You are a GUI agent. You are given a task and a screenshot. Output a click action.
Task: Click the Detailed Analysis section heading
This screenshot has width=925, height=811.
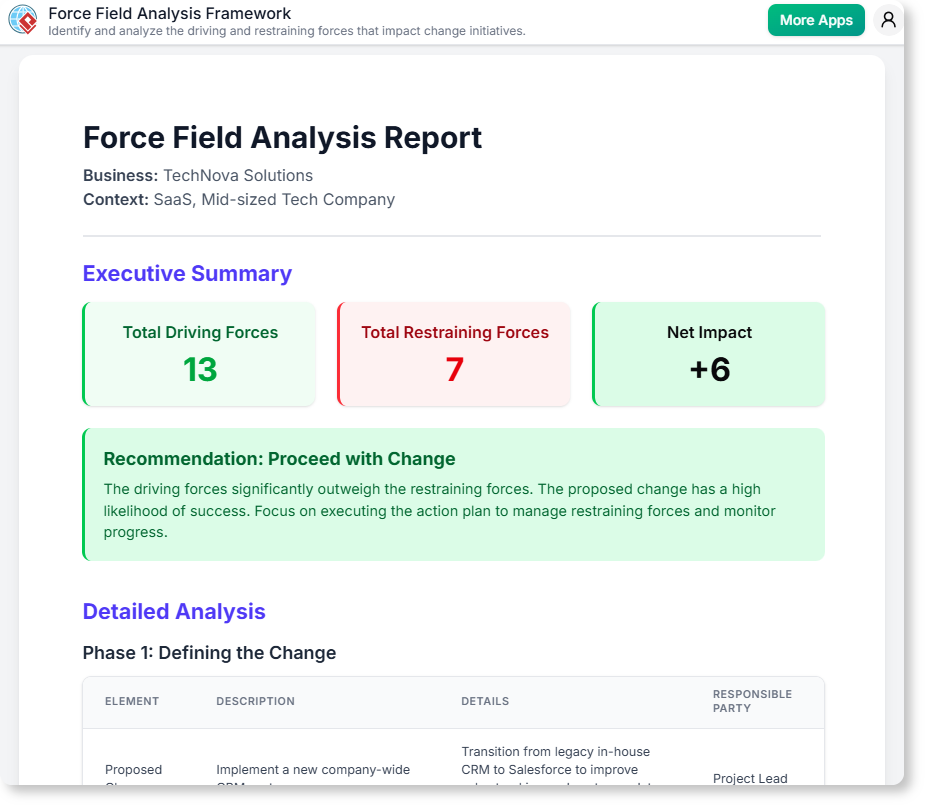(x=174, y=611)
